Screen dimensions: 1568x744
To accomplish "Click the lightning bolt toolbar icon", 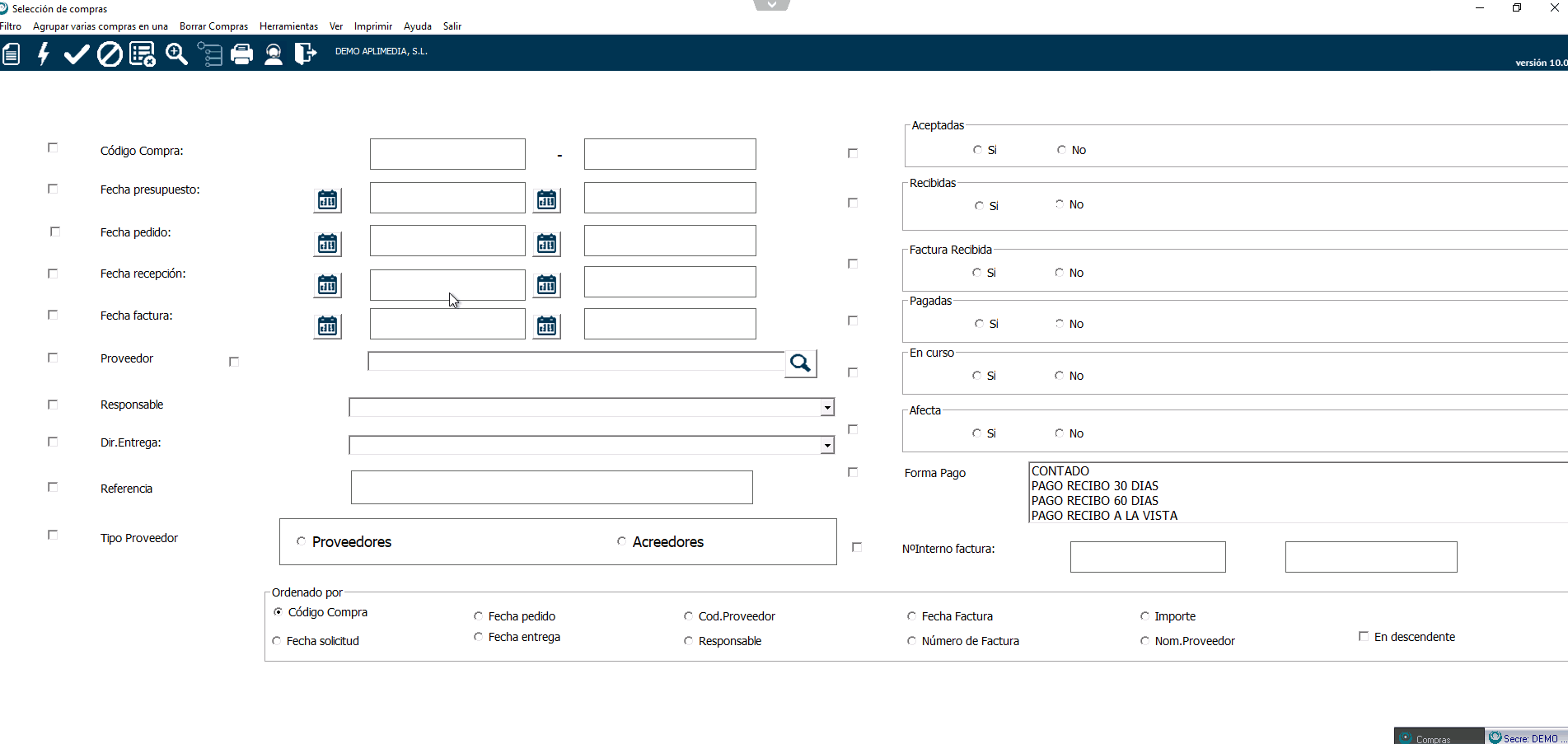I will click(44, 54).
